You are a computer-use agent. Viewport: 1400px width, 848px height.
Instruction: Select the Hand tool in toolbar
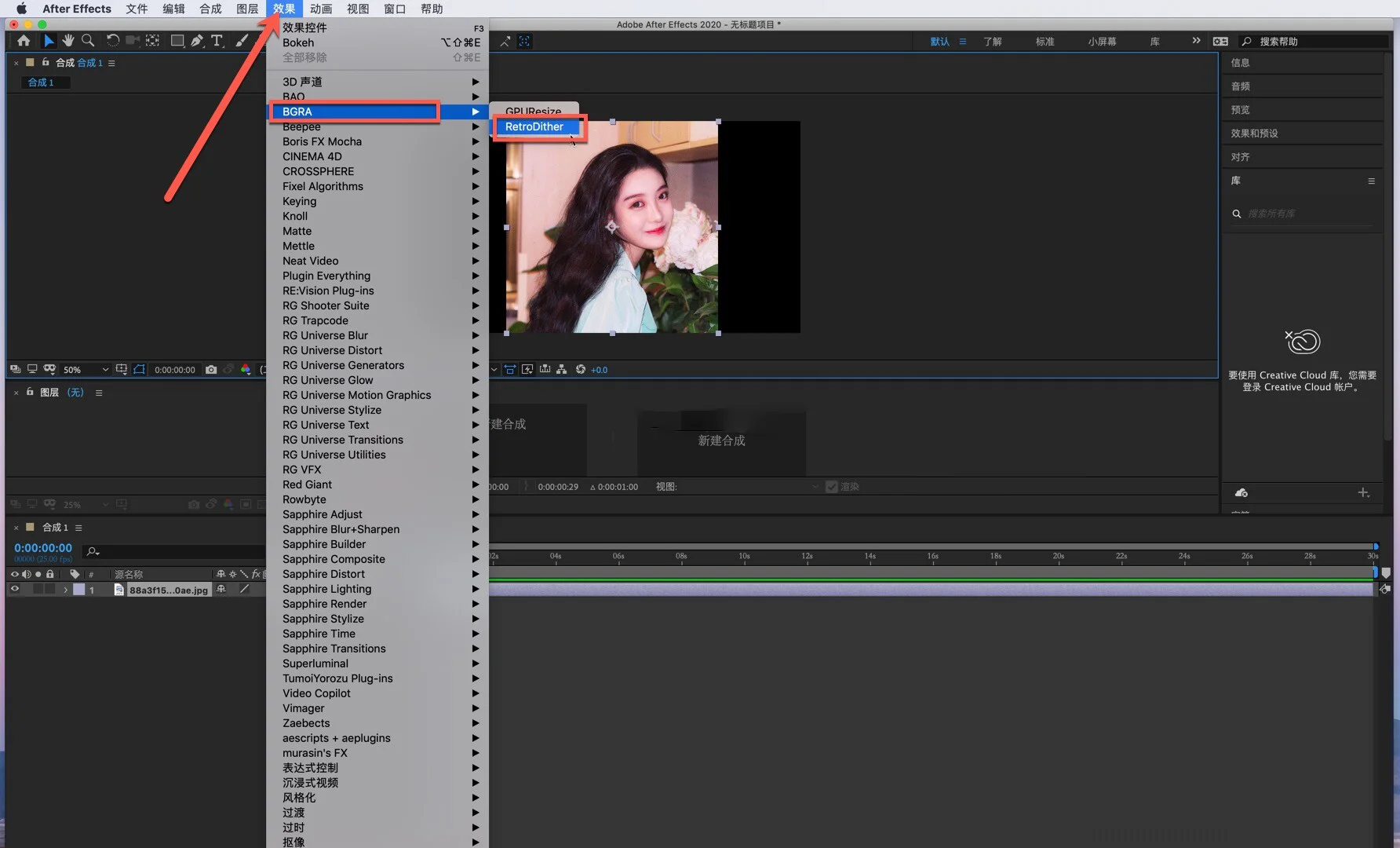point(68,41)
